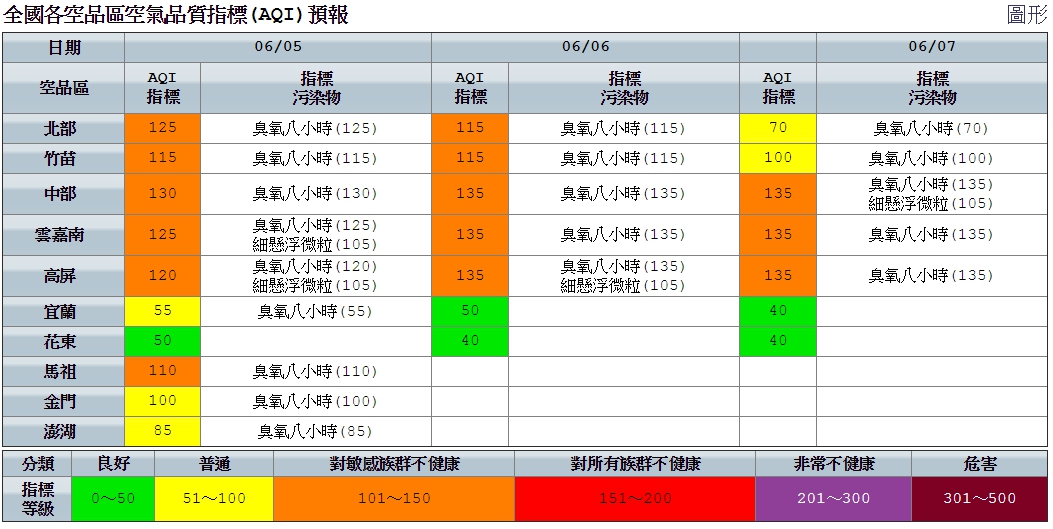Select the red 151~200 legend swatch

point(635,499)
